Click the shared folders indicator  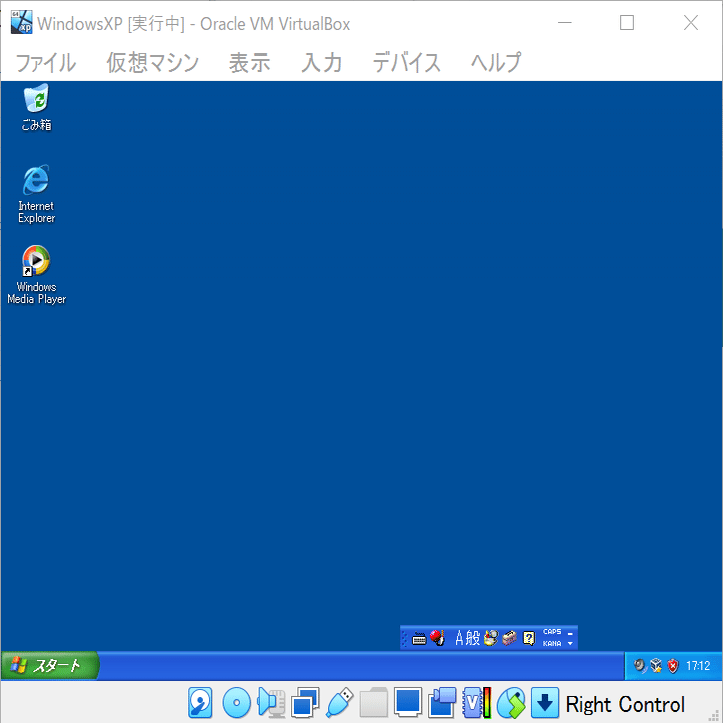point(373,703)
